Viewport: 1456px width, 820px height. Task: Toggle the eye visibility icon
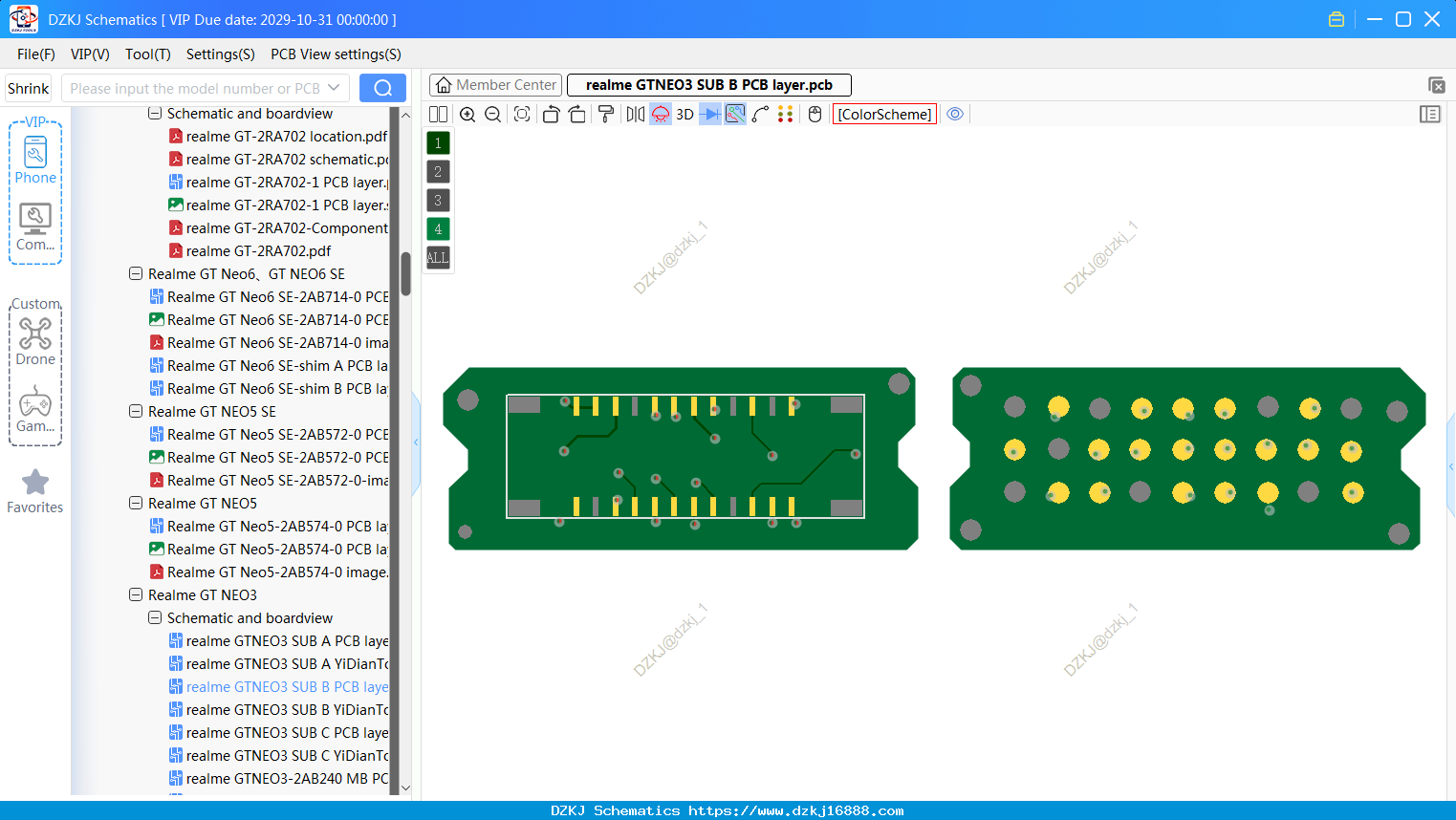(955, 115)
